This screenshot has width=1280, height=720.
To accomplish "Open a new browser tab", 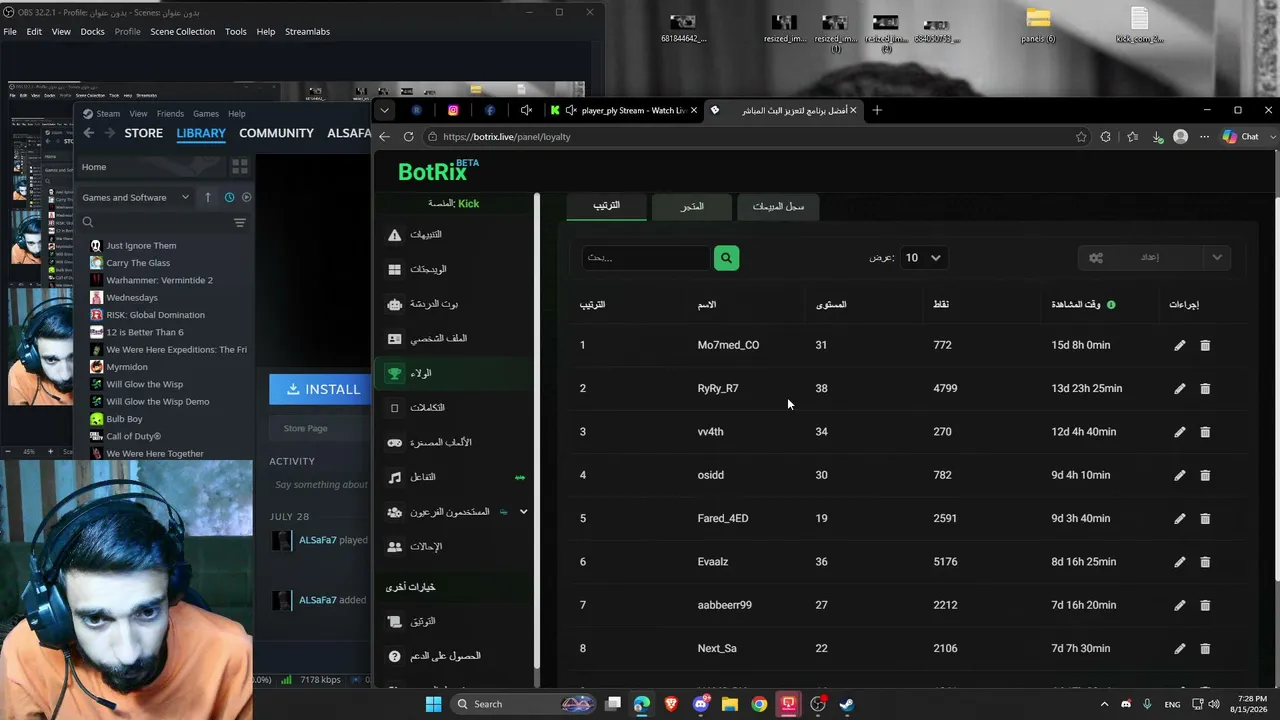I will [877, 110].
